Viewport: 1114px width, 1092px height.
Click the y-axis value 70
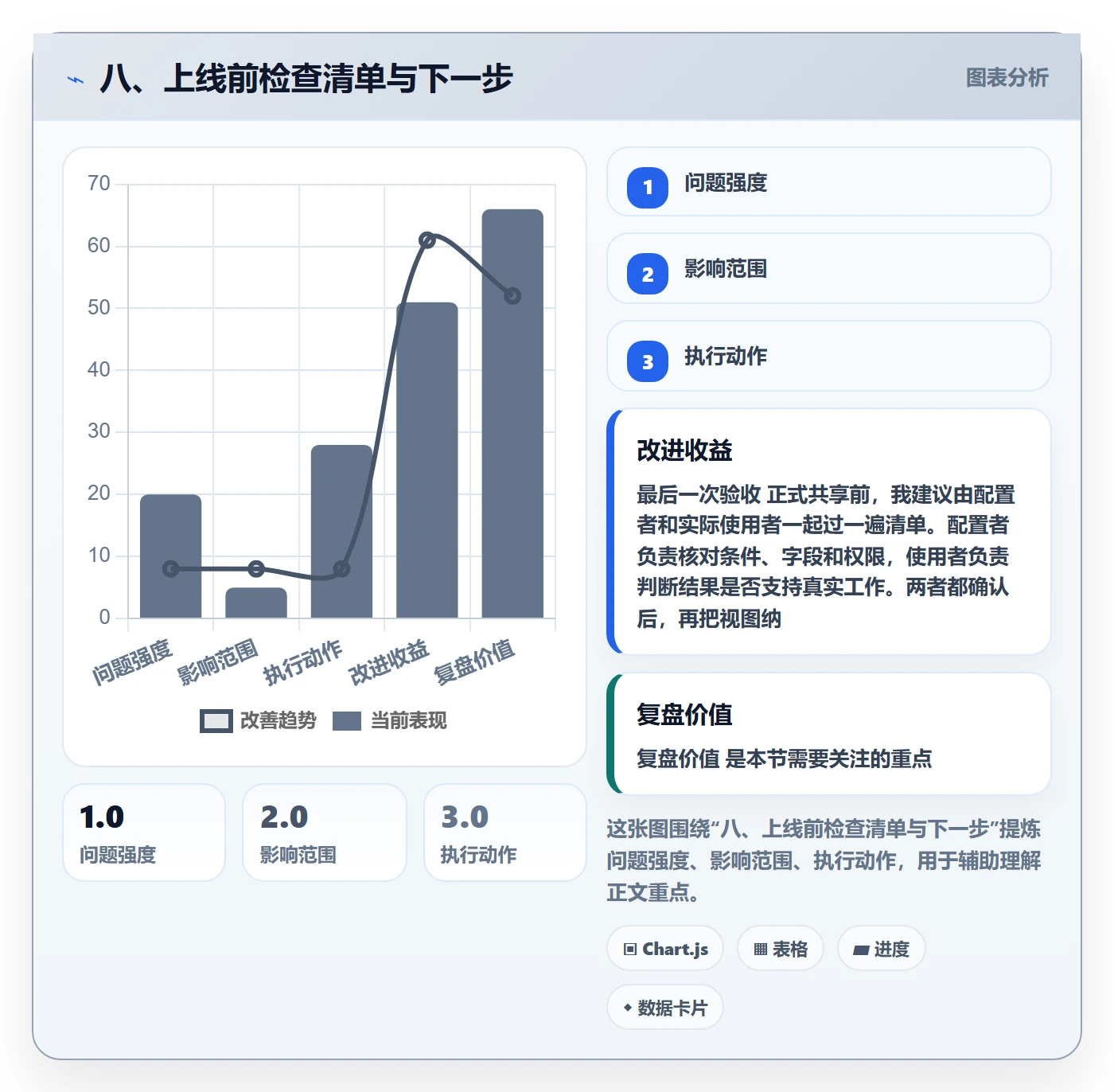point(99,184)
